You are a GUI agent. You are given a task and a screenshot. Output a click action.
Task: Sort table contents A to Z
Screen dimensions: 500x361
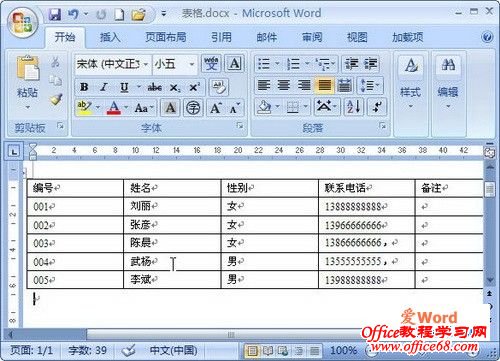pos(354,107)
